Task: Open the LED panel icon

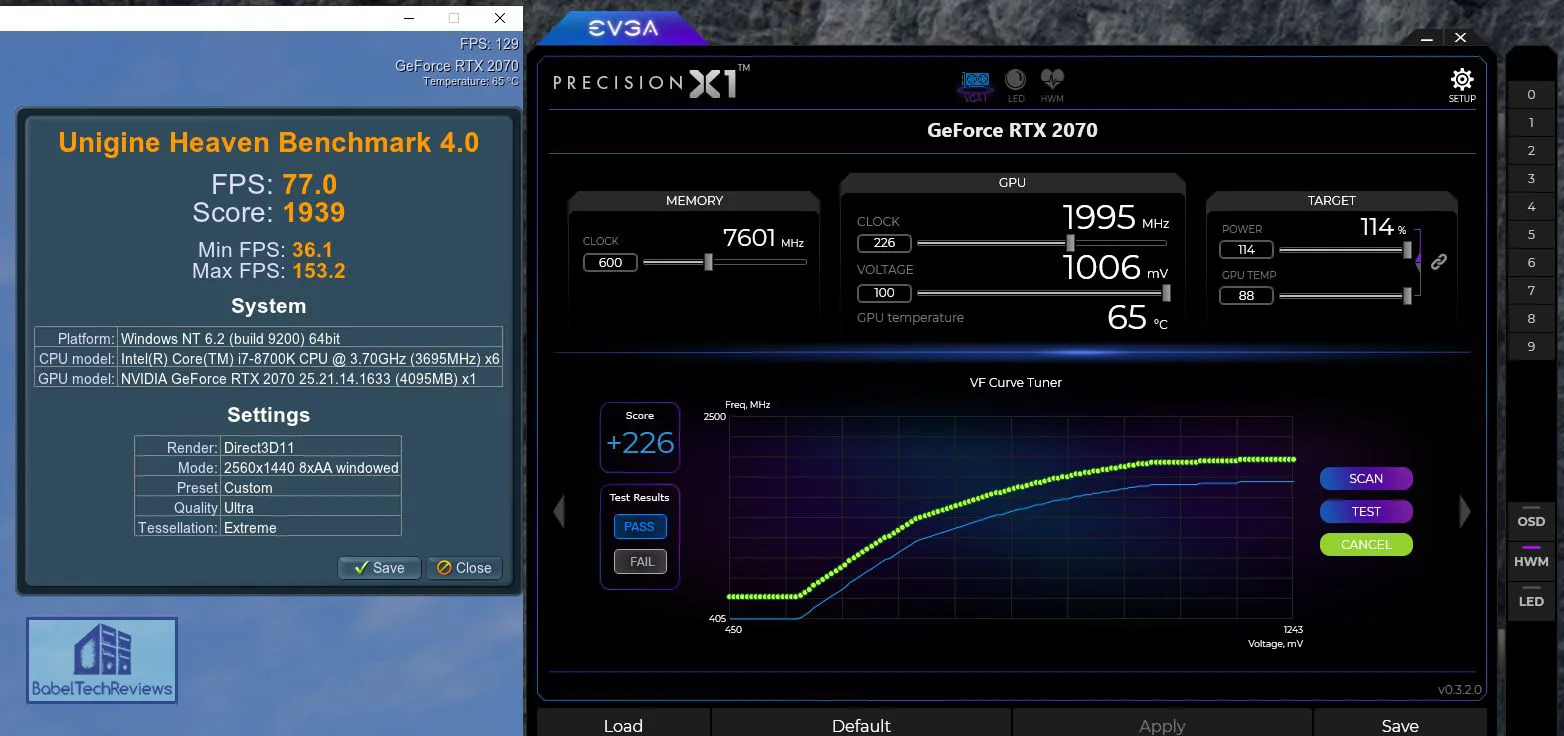Action: click(x=1016, y=85)
